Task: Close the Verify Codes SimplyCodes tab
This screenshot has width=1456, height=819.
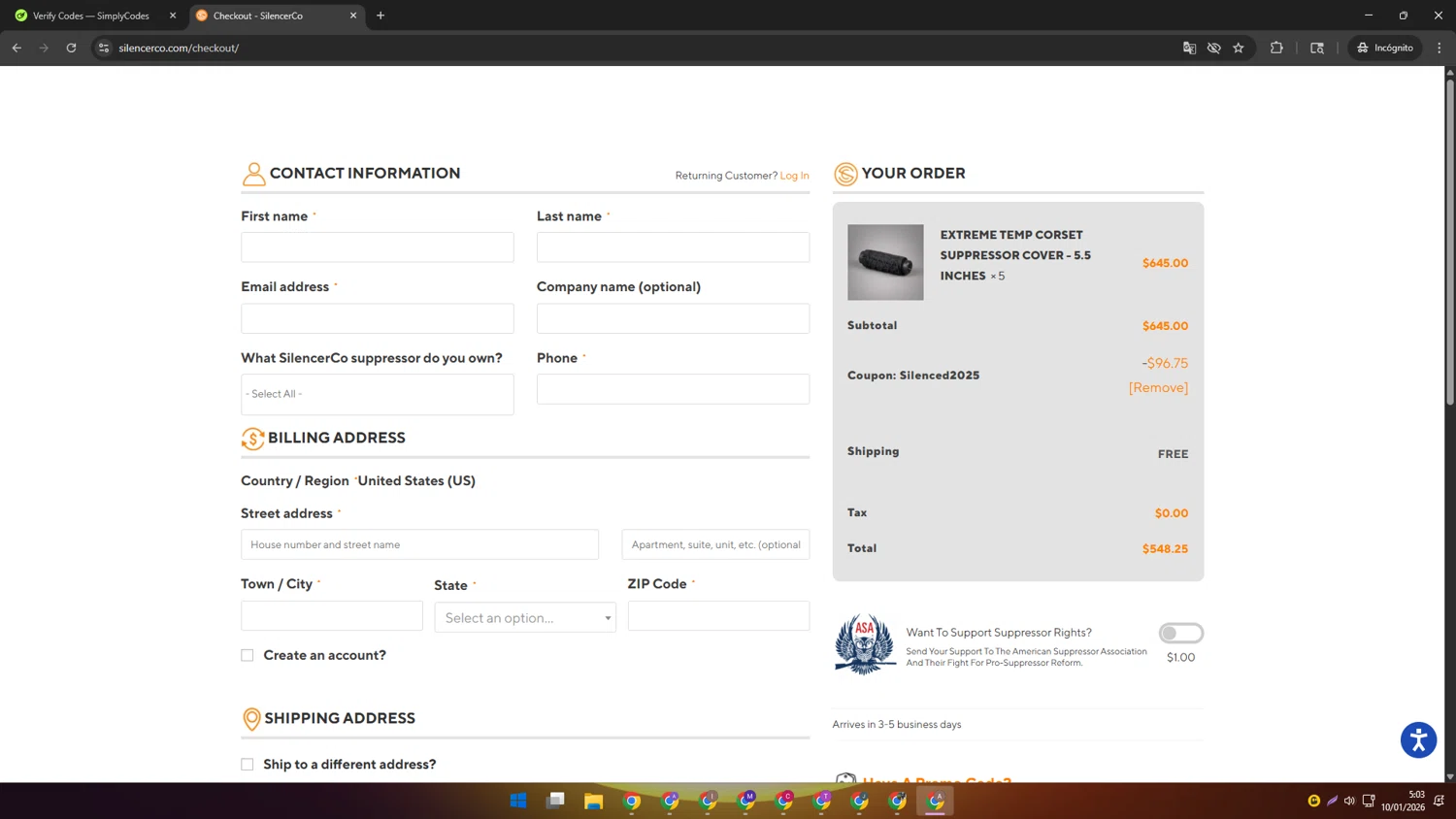Action: [x=173, y=16]
